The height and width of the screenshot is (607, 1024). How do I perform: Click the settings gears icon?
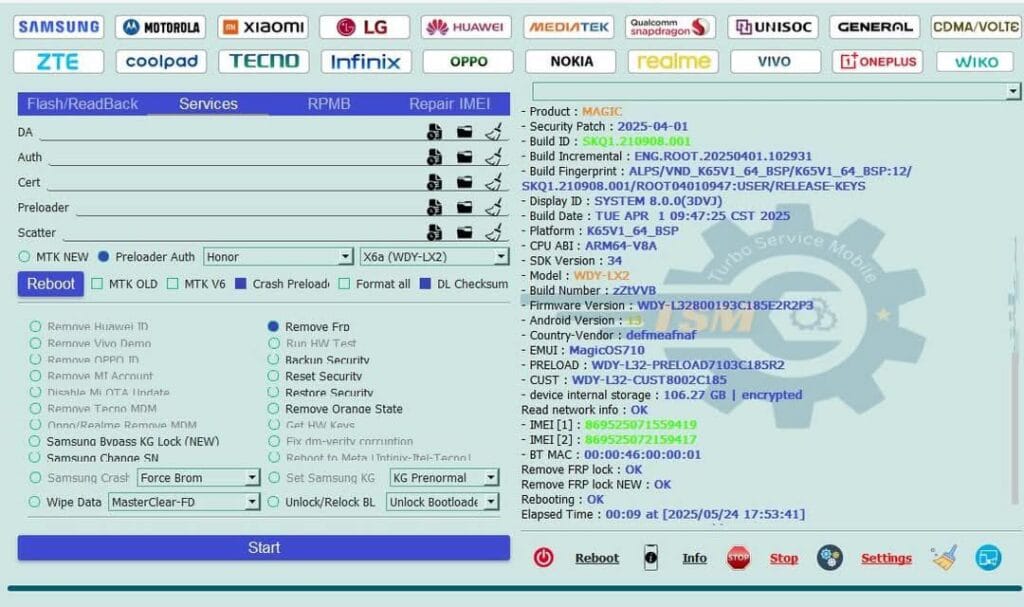tap(829, 557)
